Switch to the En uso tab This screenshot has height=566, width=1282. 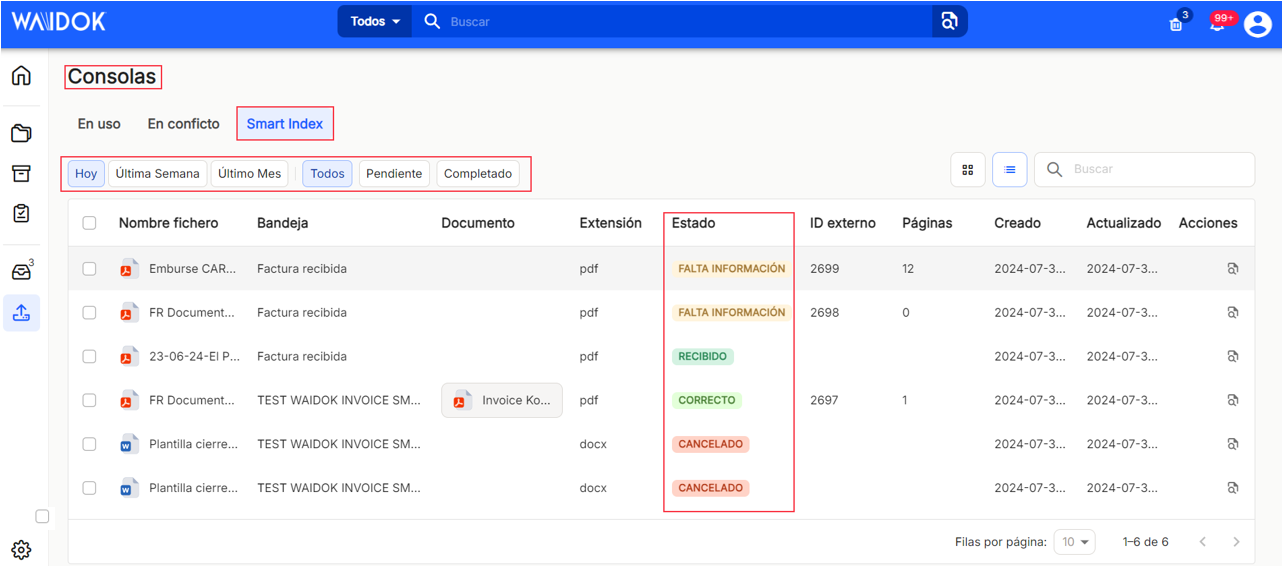click(99, 124)
